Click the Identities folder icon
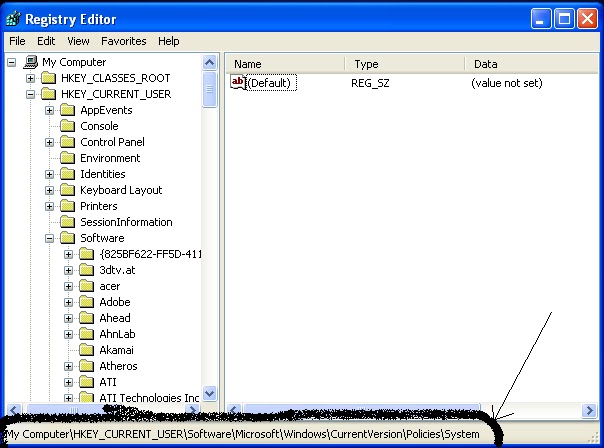The height and width of the screenshot is (448, 604). click(x=68, y=174)
